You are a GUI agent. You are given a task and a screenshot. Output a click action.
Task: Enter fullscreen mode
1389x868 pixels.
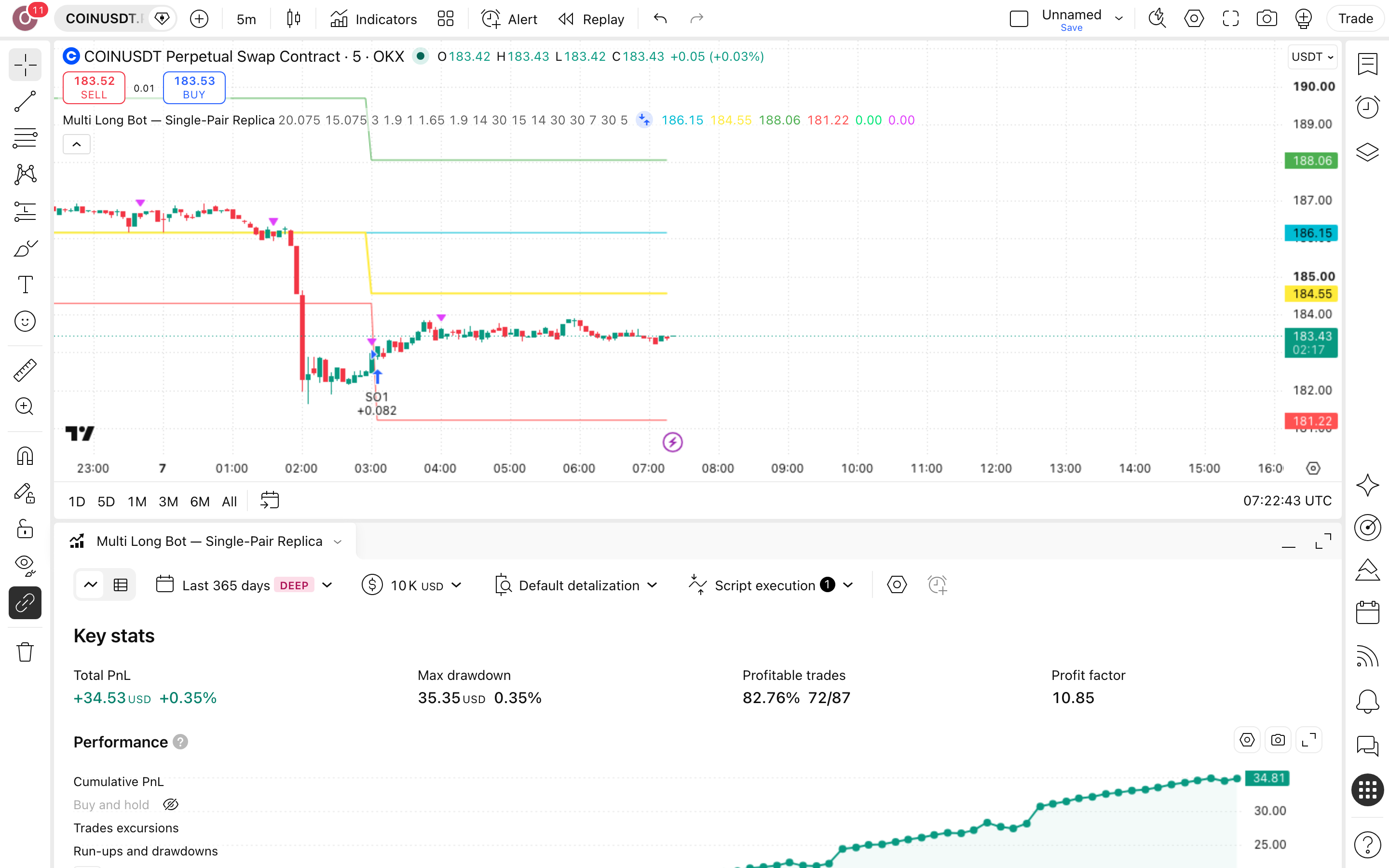tap(1231, 19)
